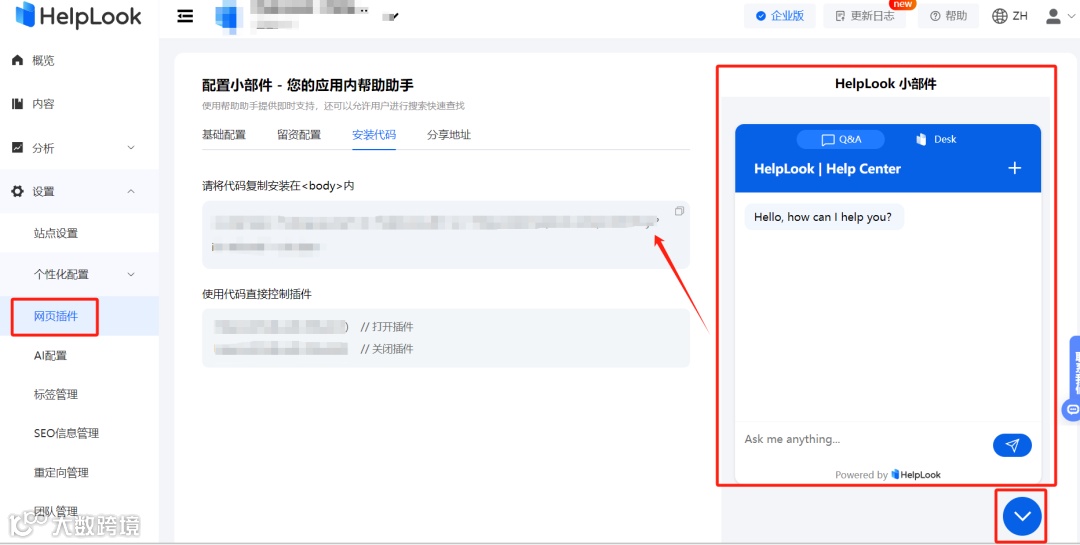
Task: Collapse widget with blue chevron button
Action: coord(1022,516)
